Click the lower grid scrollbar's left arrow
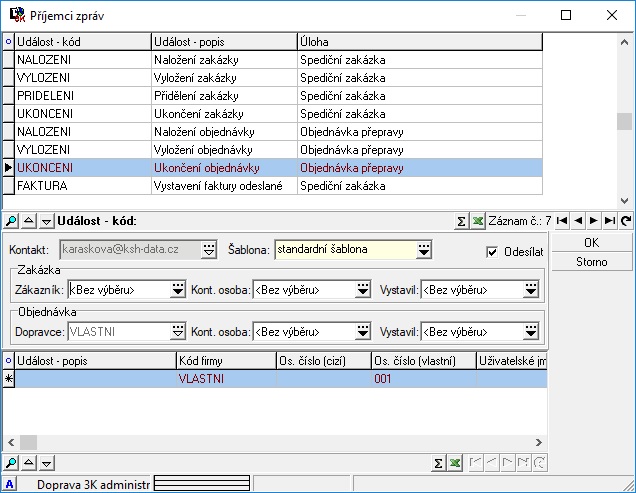The width and height of the screenshot is (636, 493). (11, 442)
